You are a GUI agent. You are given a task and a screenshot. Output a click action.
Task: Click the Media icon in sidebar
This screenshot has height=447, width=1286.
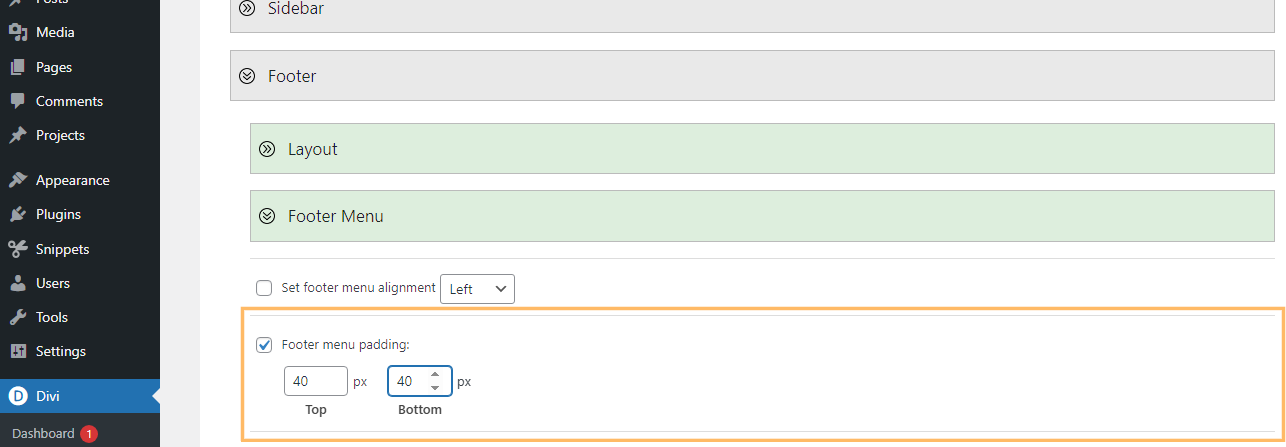point(17,33)
